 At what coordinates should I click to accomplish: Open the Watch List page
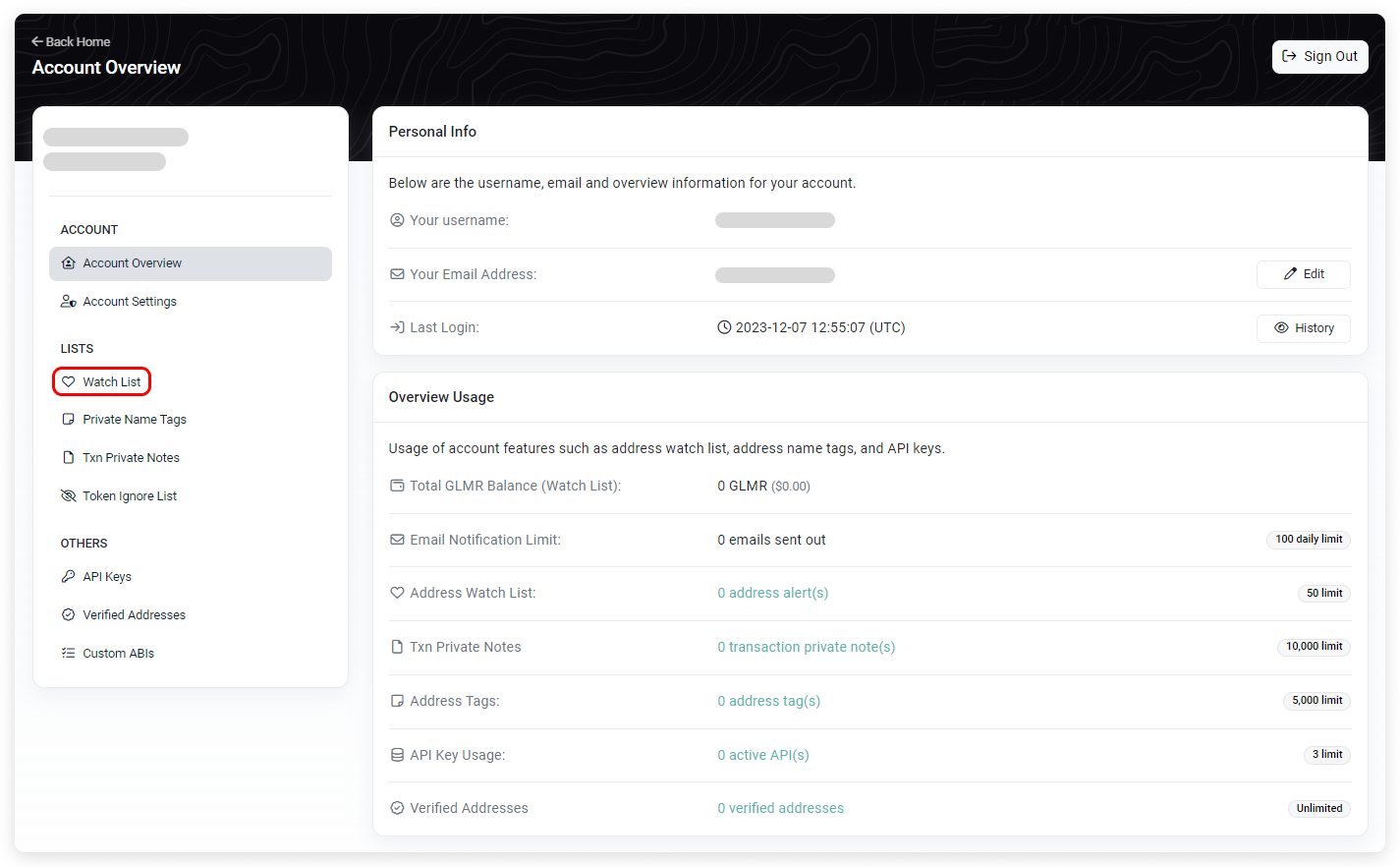point(101,381)
